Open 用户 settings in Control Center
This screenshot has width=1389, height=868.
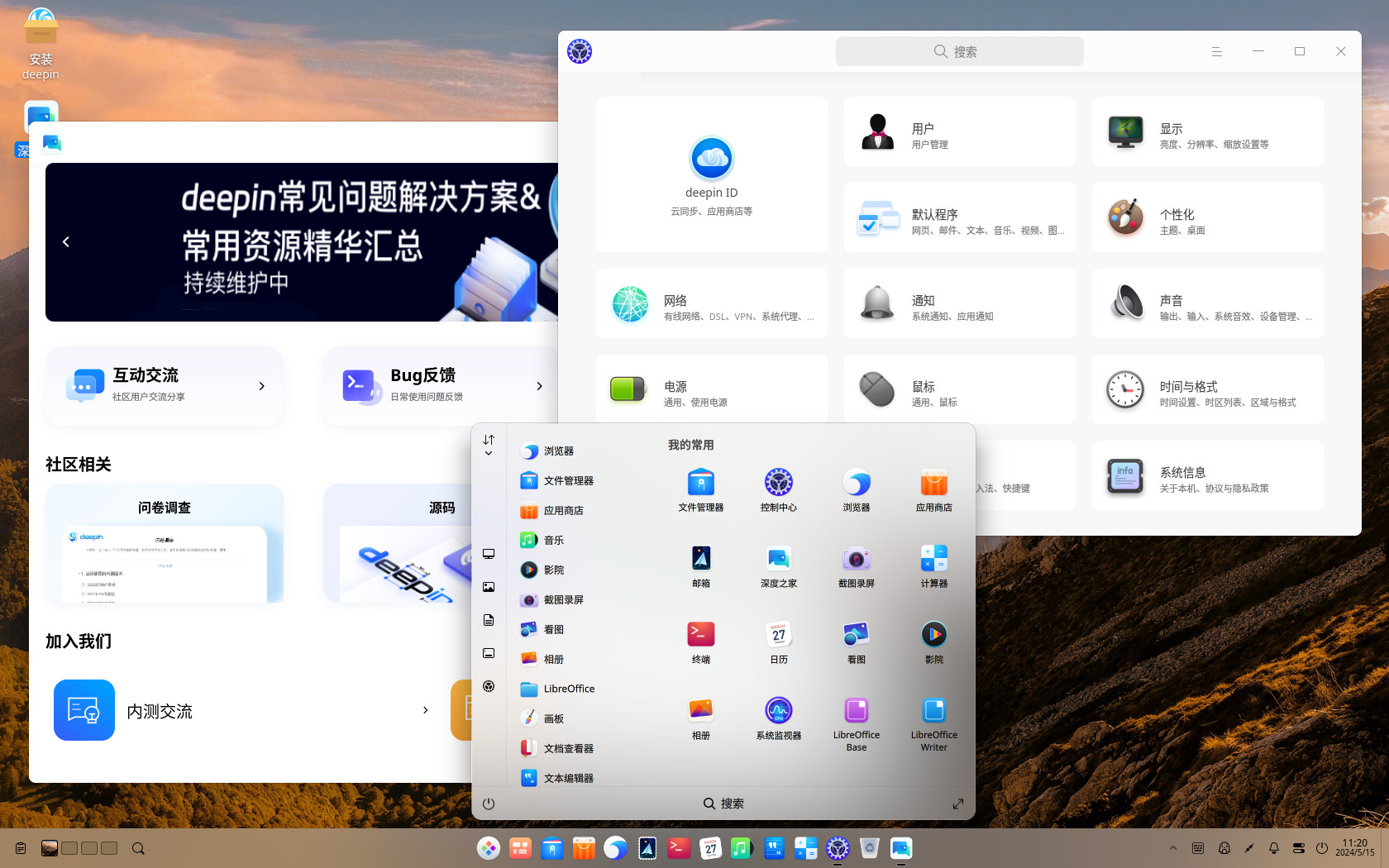click(959, 131)
